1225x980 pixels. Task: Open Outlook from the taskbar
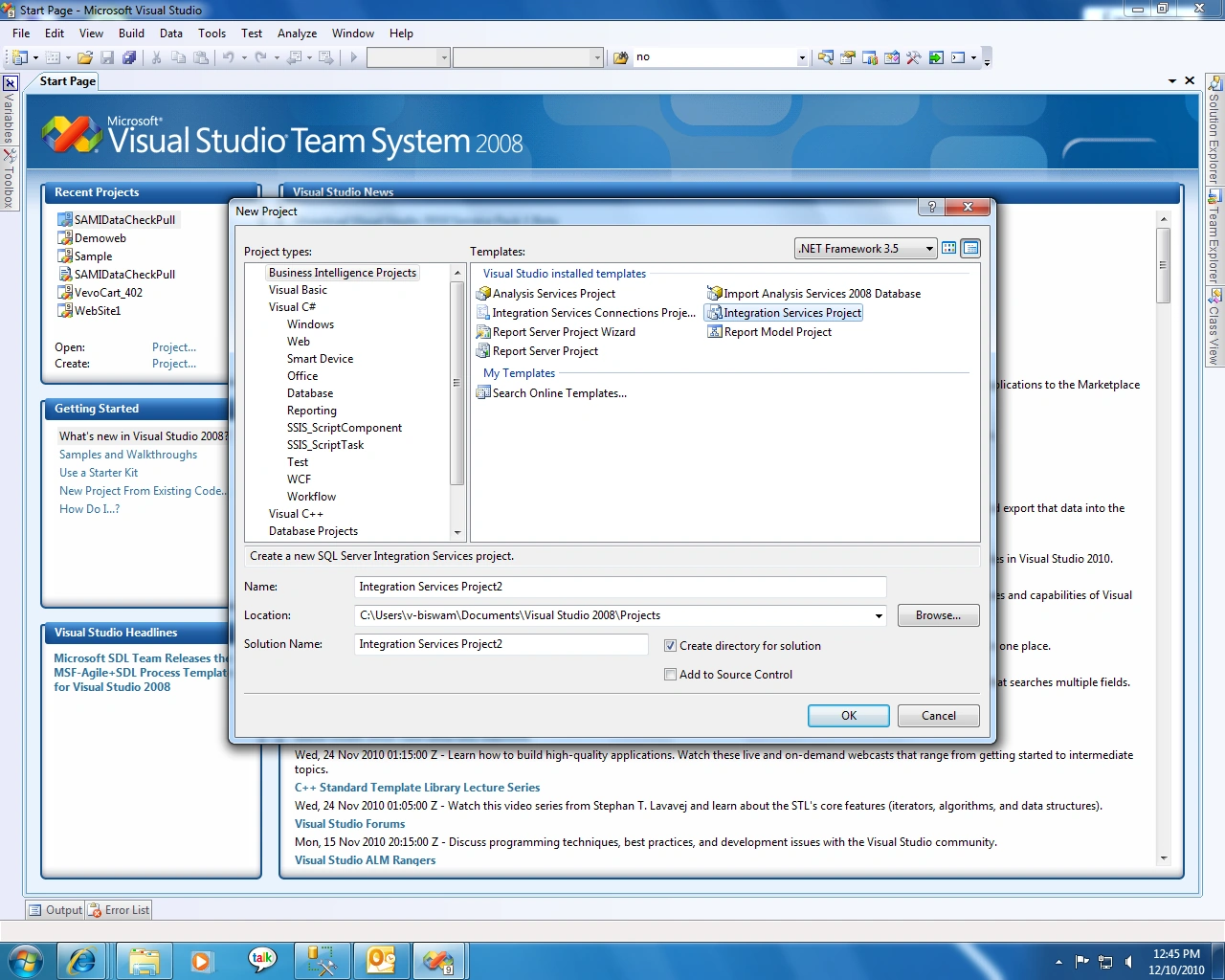[x=381, y=961]
